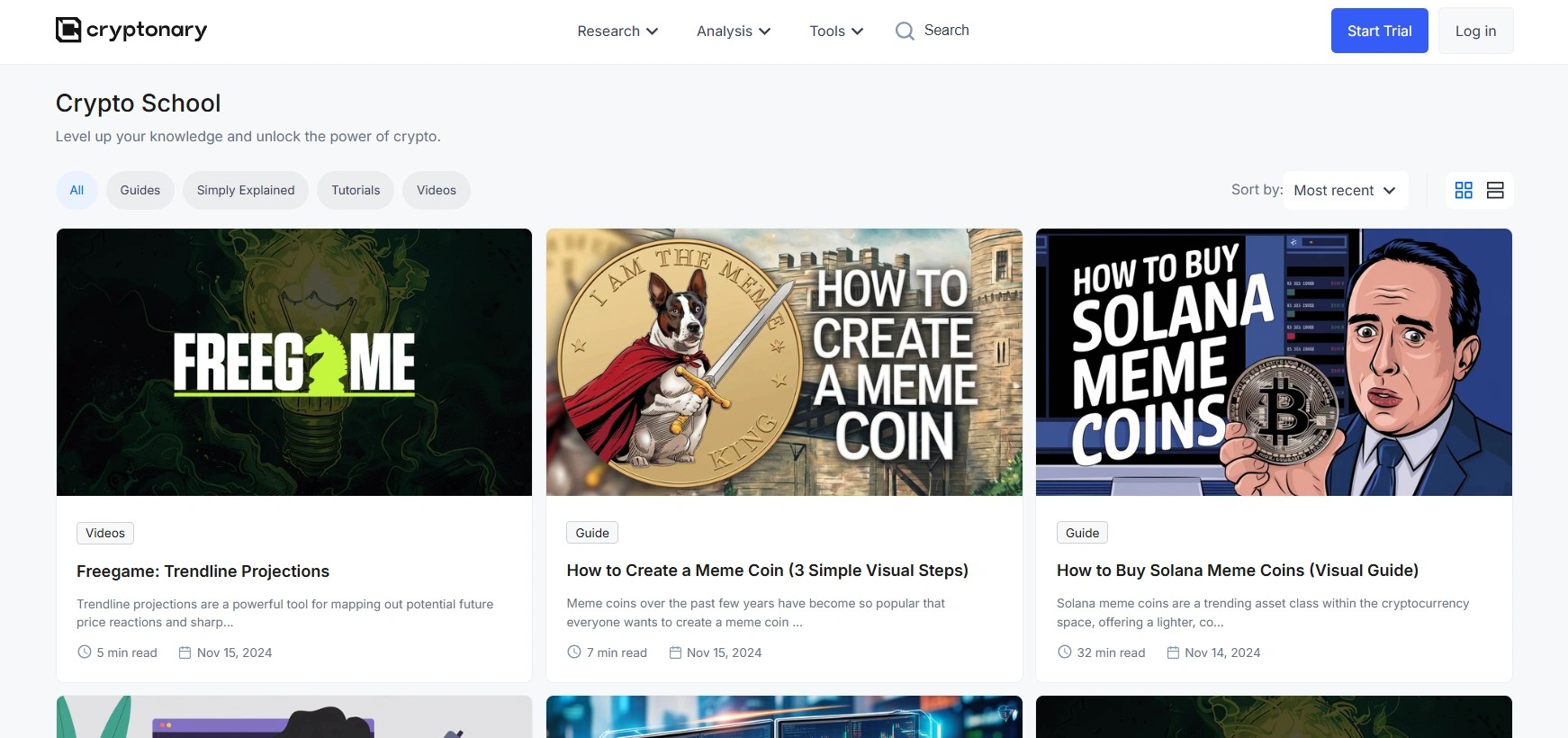Select the Tutorials filter tab
The height and width of the screenshot is (738, 1568).
(x=356, y=190)
